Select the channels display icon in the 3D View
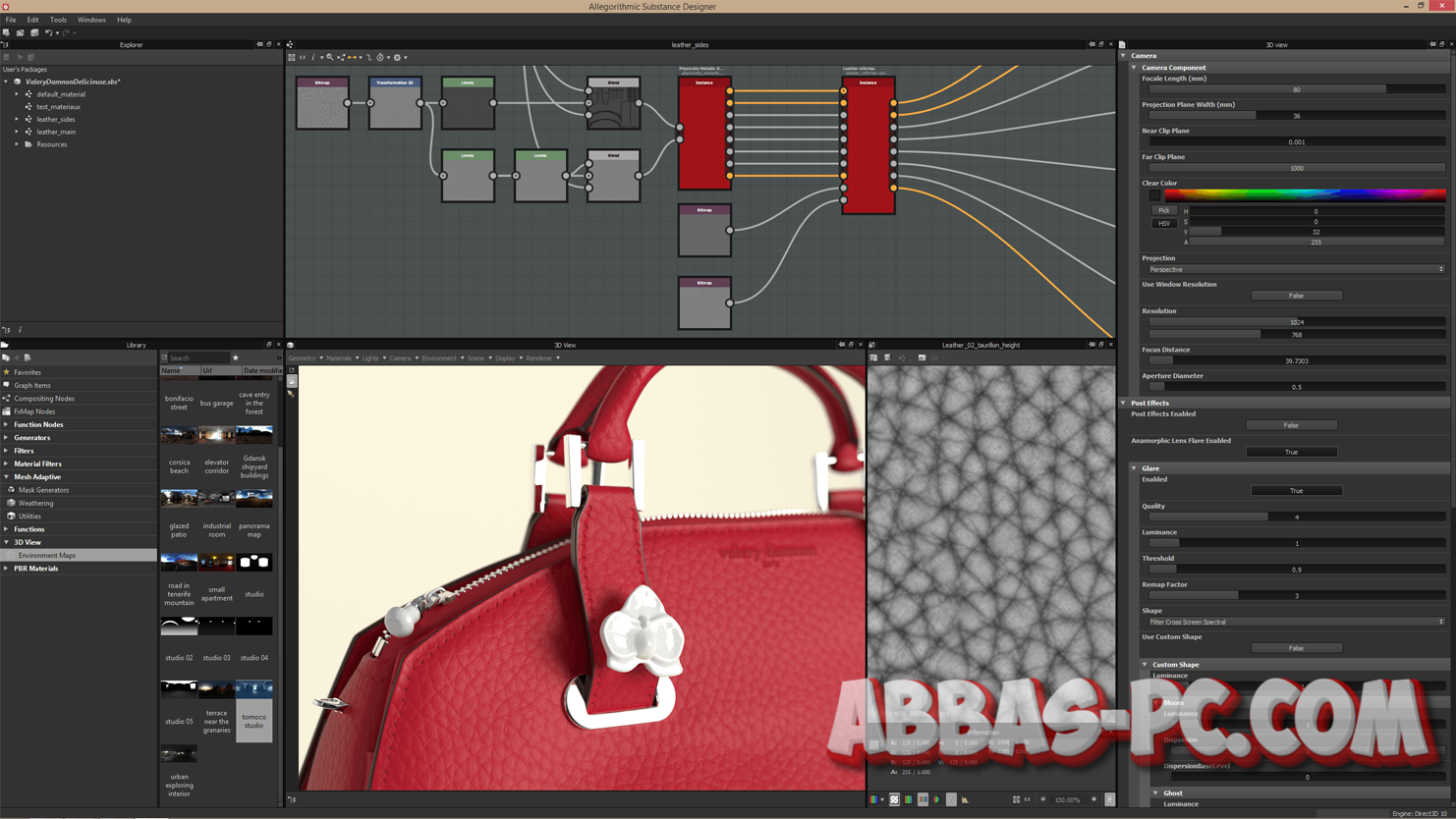Viewport: 1456px width, 819px height. pyautogui.click(x=873, y=799)
